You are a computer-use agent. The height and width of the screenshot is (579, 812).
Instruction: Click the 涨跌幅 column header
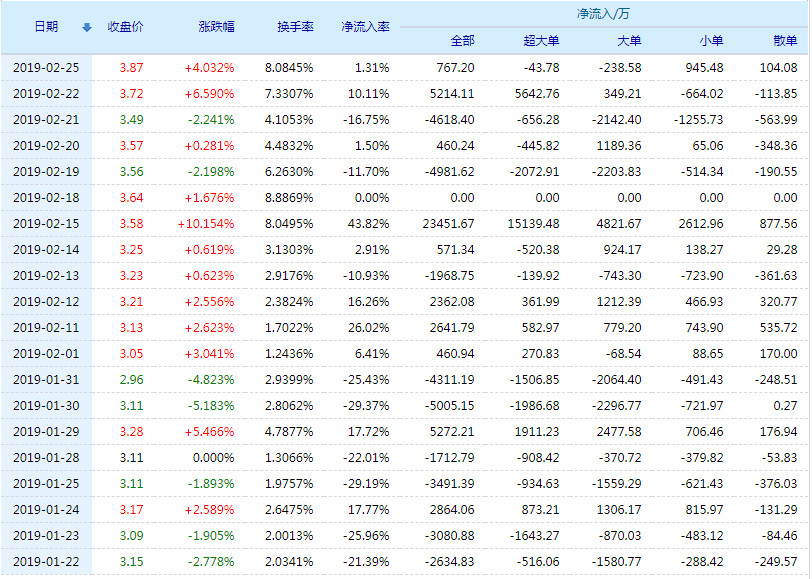tap(216, 27)
